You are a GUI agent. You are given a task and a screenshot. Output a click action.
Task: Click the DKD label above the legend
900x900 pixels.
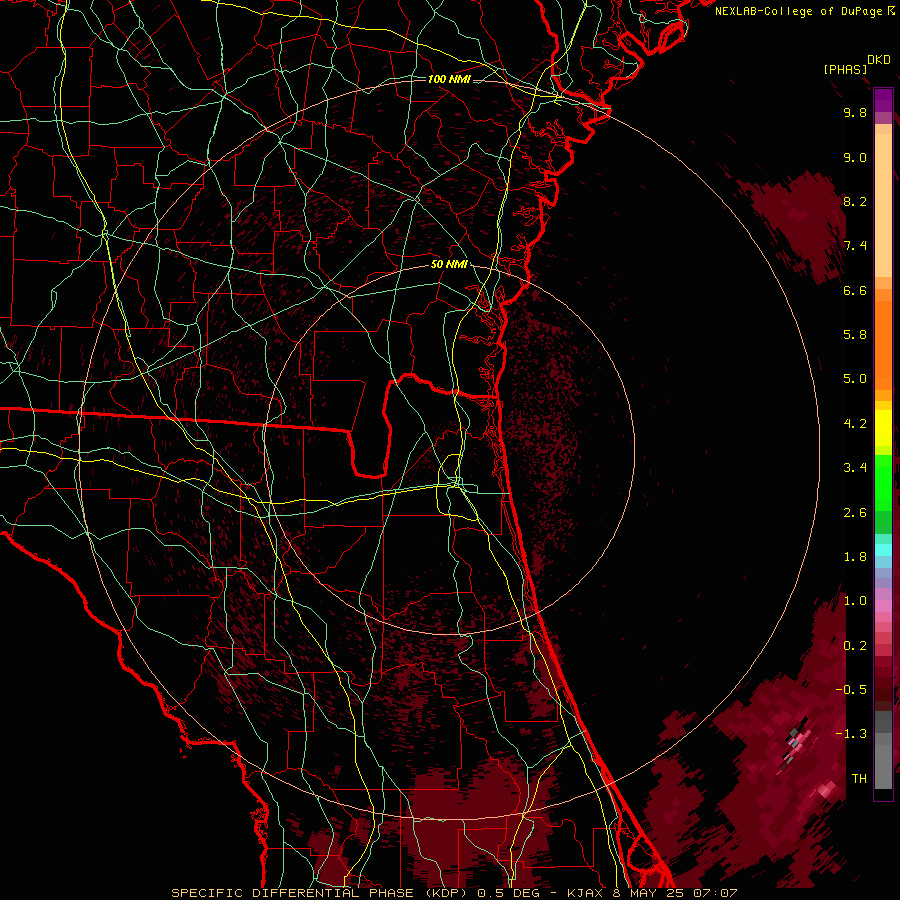(879, 60)
